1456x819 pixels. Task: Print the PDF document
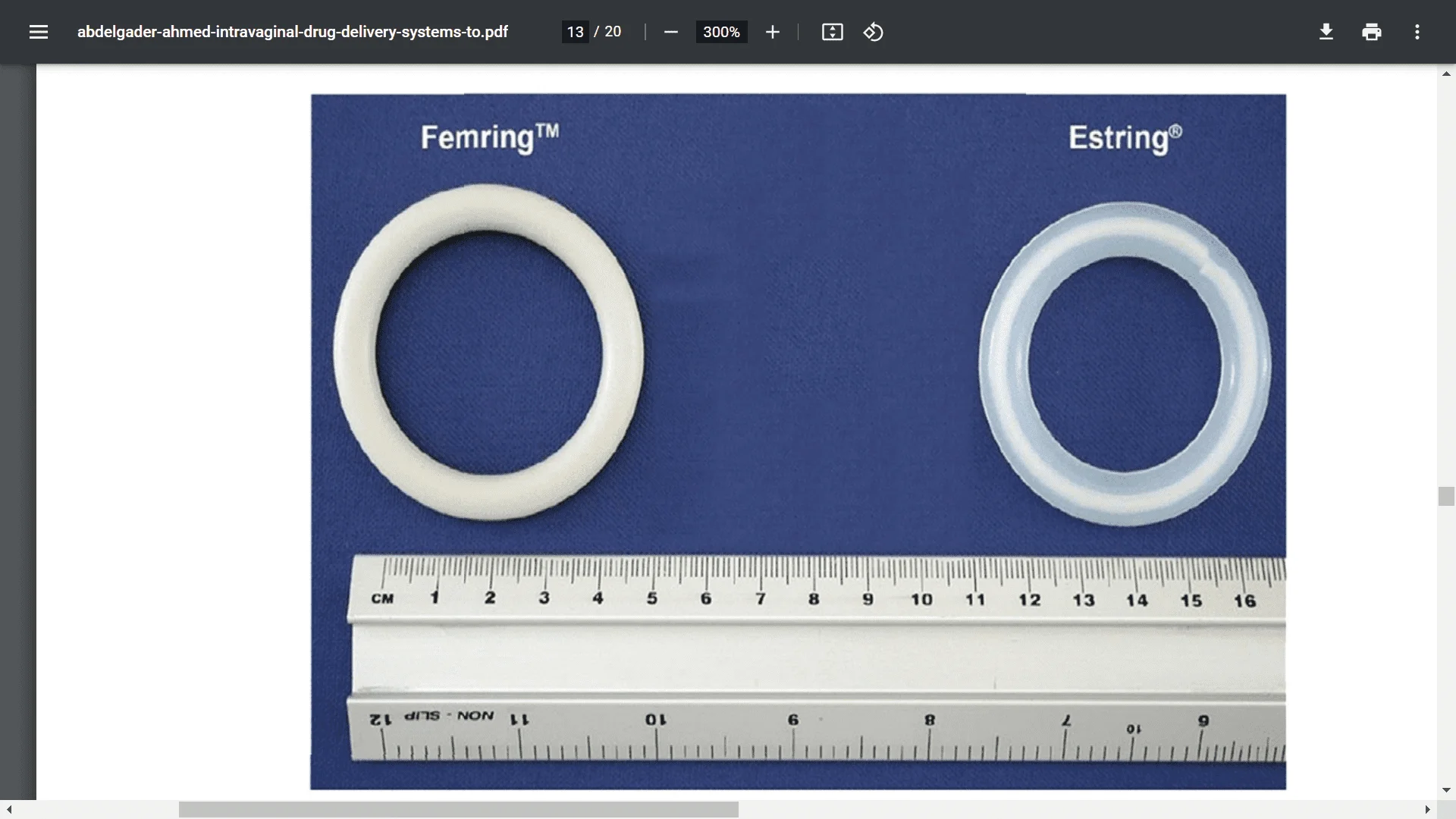point(1371,32)
